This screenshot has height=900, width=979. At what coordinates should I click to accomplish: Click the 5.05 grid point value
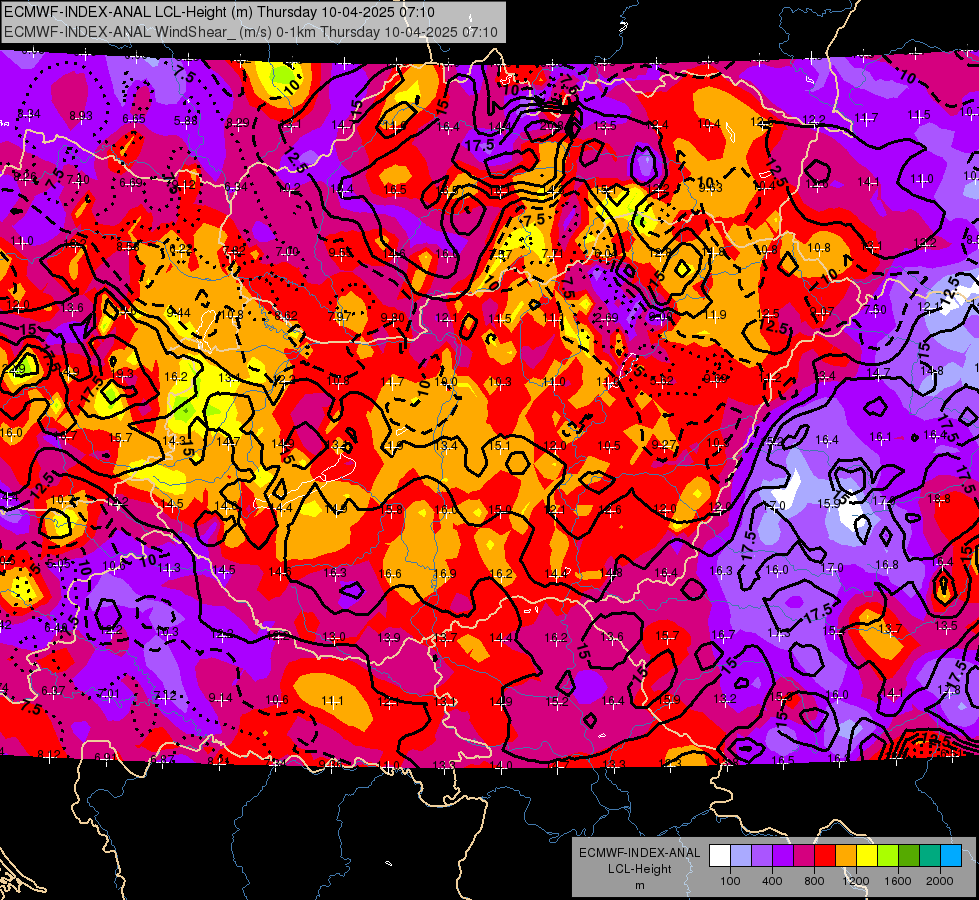point(59,564)
